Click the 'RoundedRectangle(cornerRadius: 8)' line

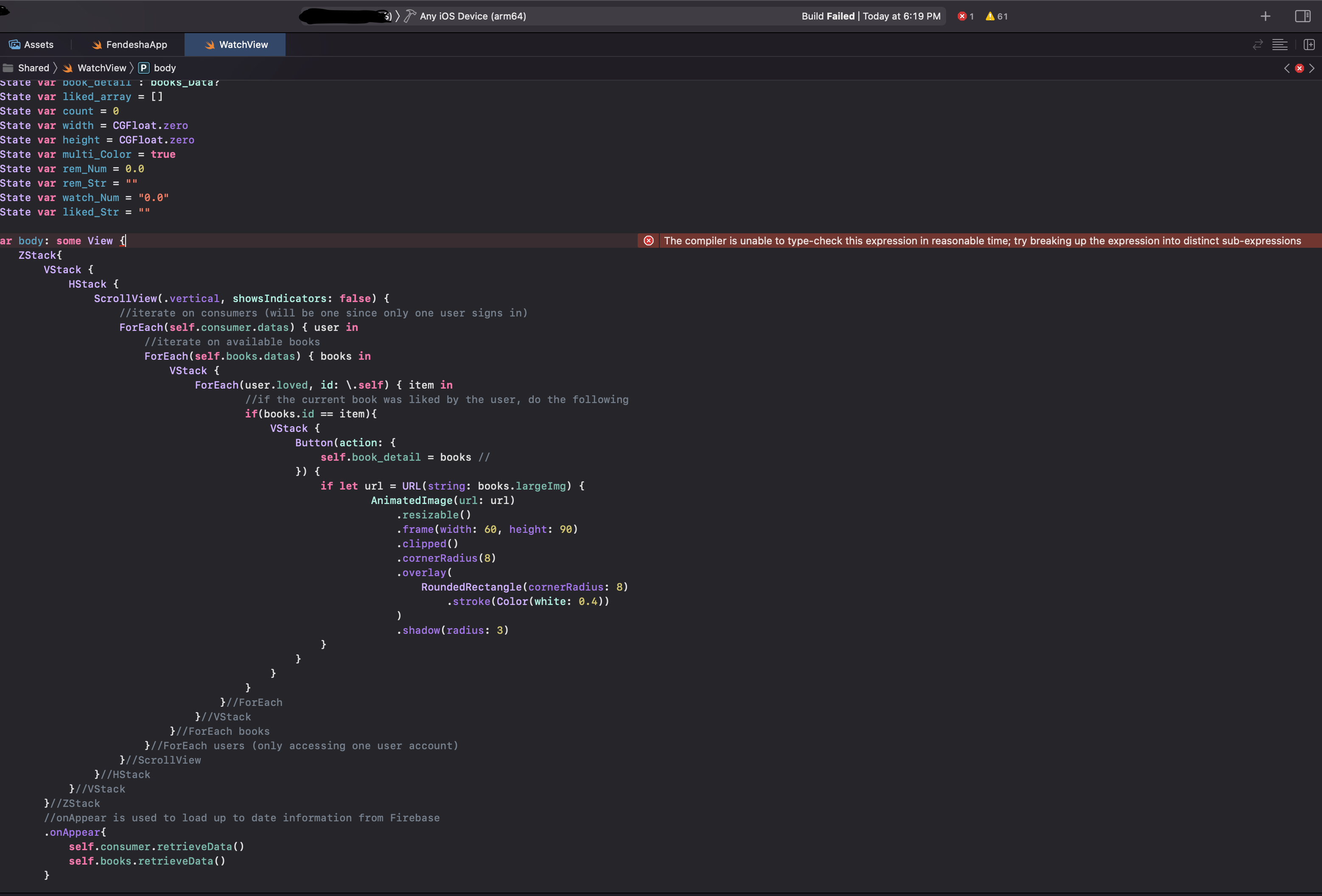[x=524, y=587]
